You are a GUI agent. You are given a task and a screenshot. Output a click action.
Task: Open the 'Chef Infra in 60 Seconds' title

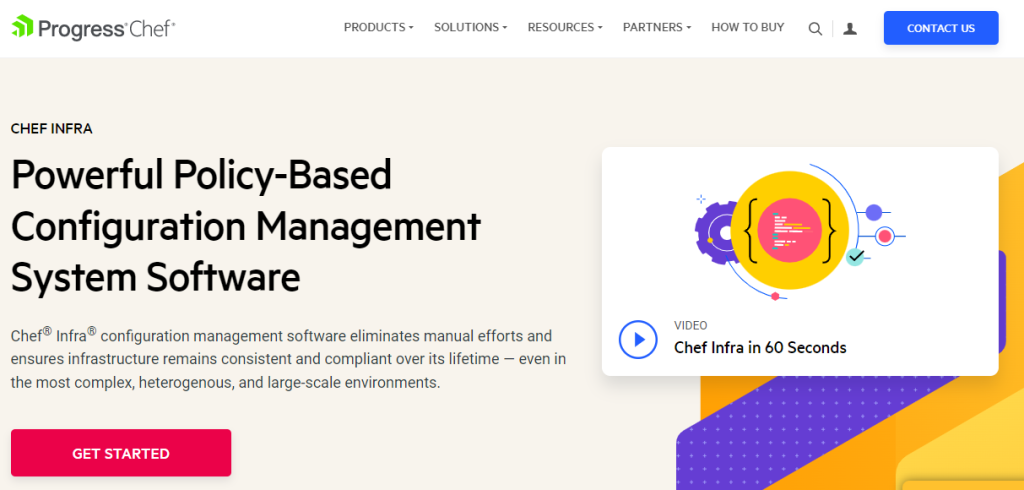760,348
